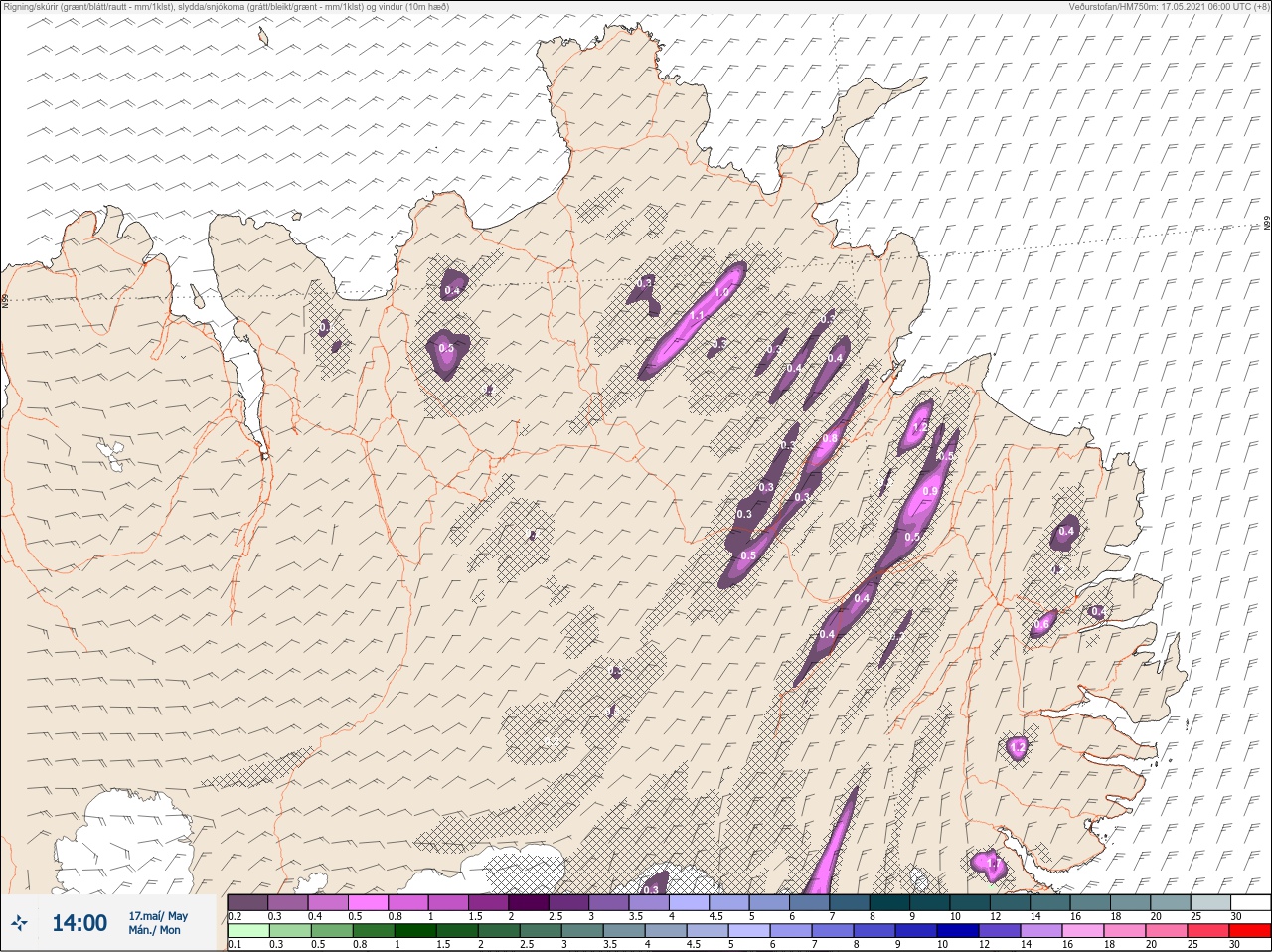Screen dimensions: 1272x952
Task: Click the '1.1' precipitation value on the map
Action: pyautogui.click(x=697, y=316)
